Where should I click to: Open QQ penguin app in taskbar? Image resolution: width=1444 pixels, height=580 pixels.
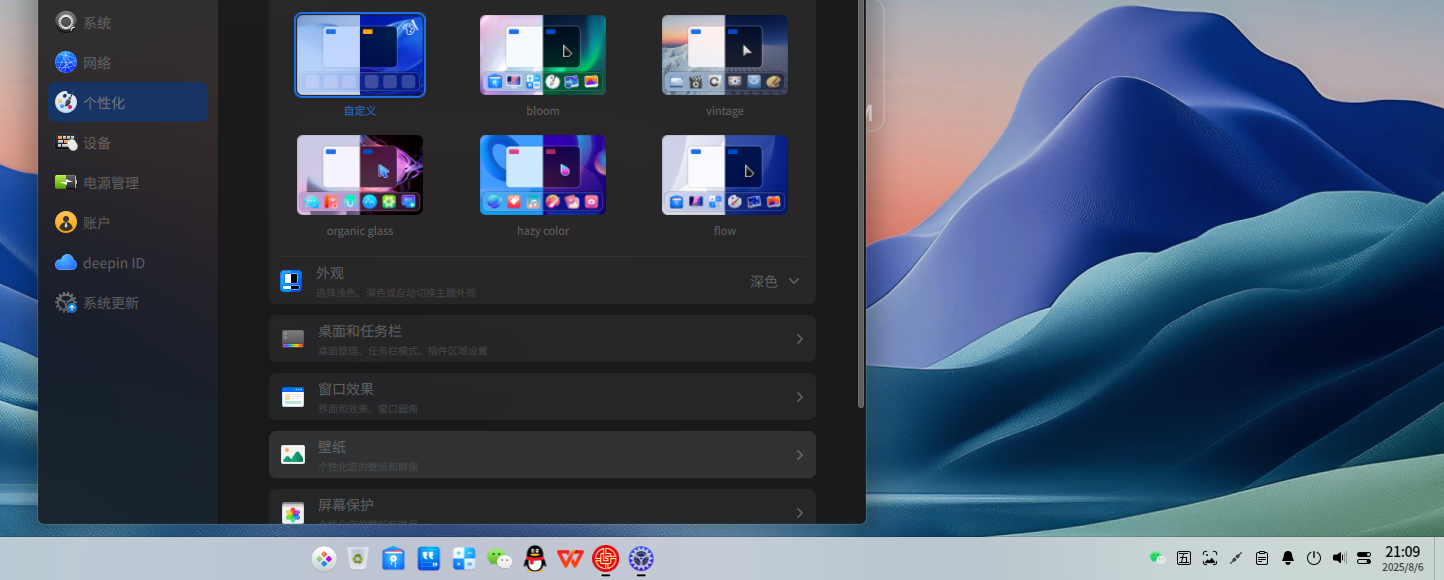point(535,559)
